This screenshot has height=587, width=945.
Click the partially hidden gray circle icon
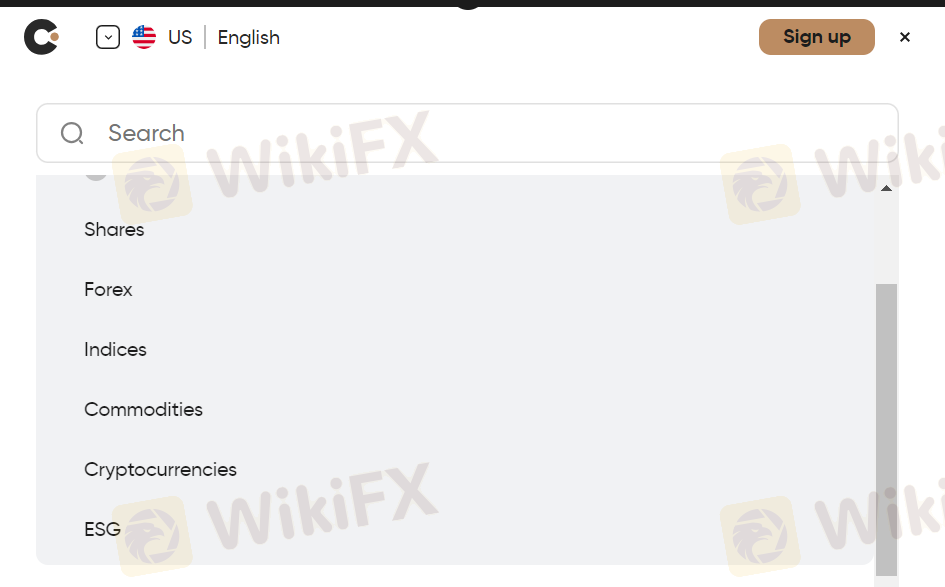96,177
